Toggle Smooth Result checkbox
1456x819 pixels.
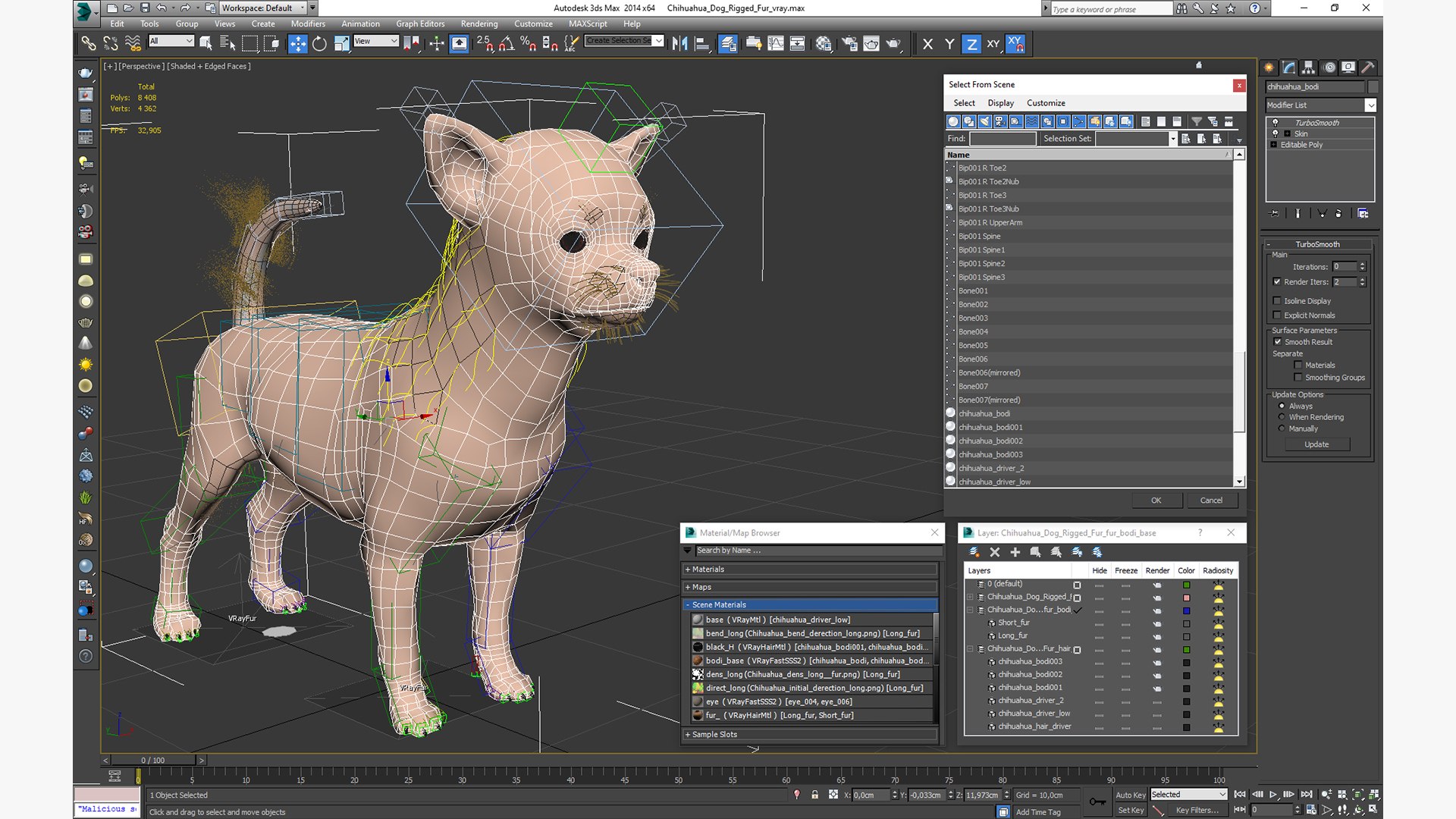coord(1278,342)
